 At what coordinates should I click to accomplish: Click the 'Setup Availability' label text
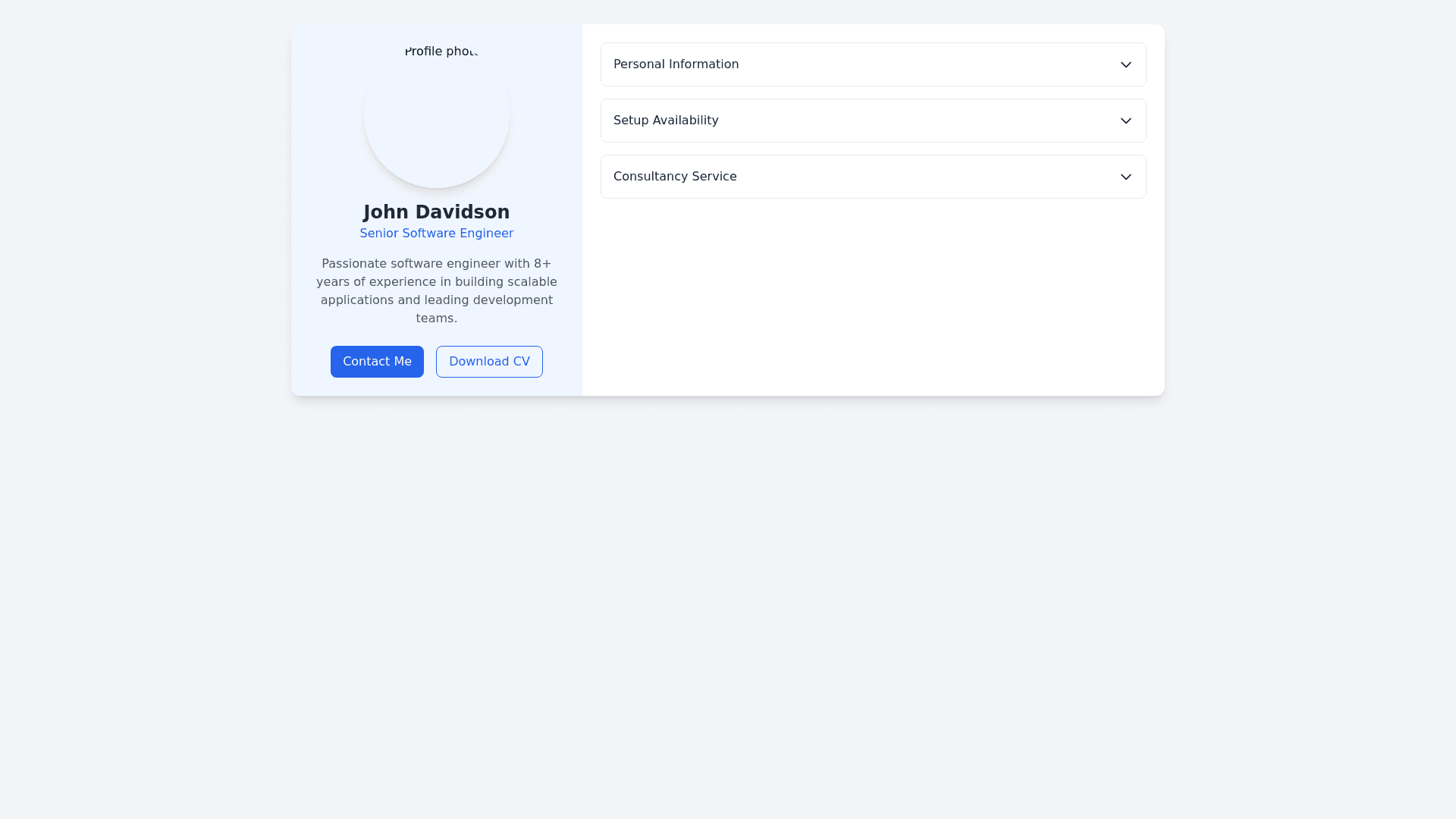coord(666,121)
